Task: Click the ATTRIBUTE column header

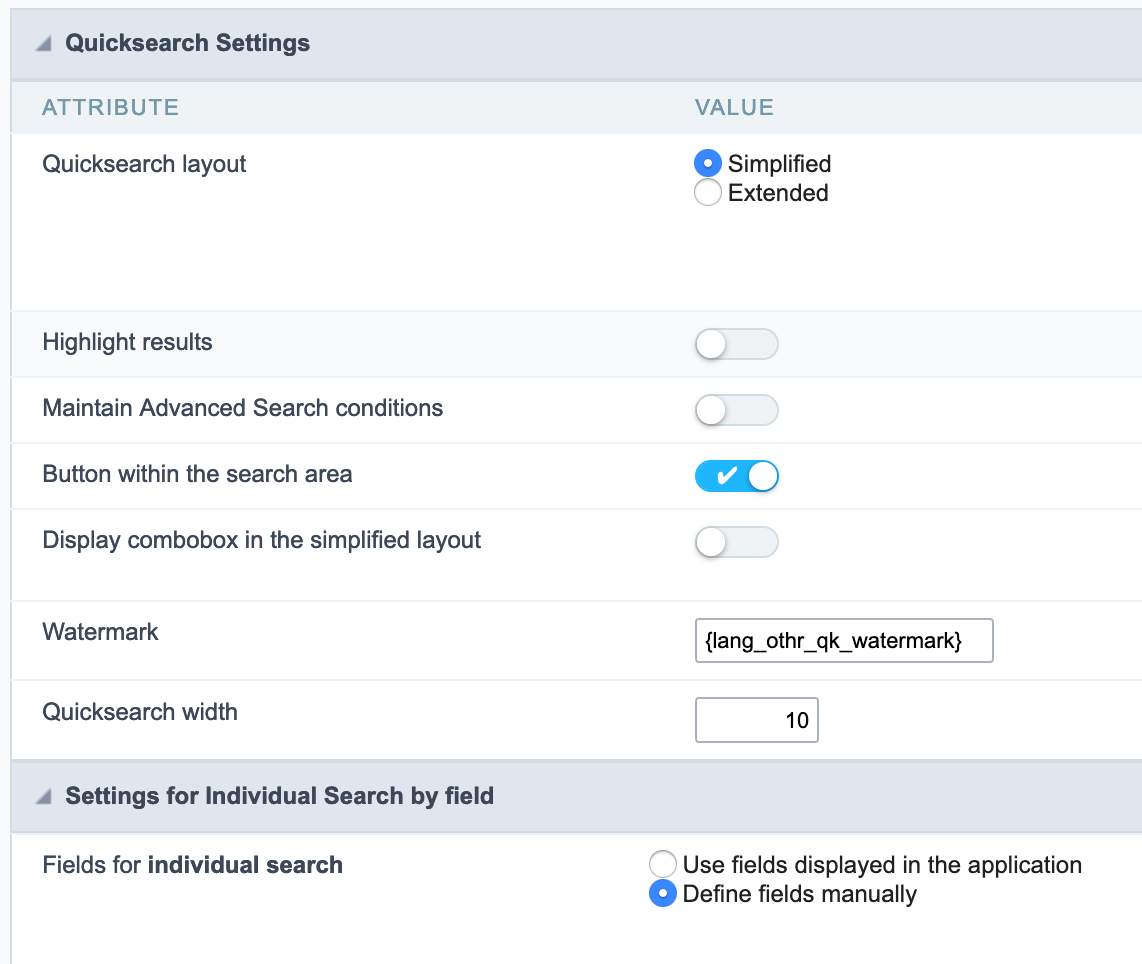Action: pyautogui.click(x=110, y=108)
